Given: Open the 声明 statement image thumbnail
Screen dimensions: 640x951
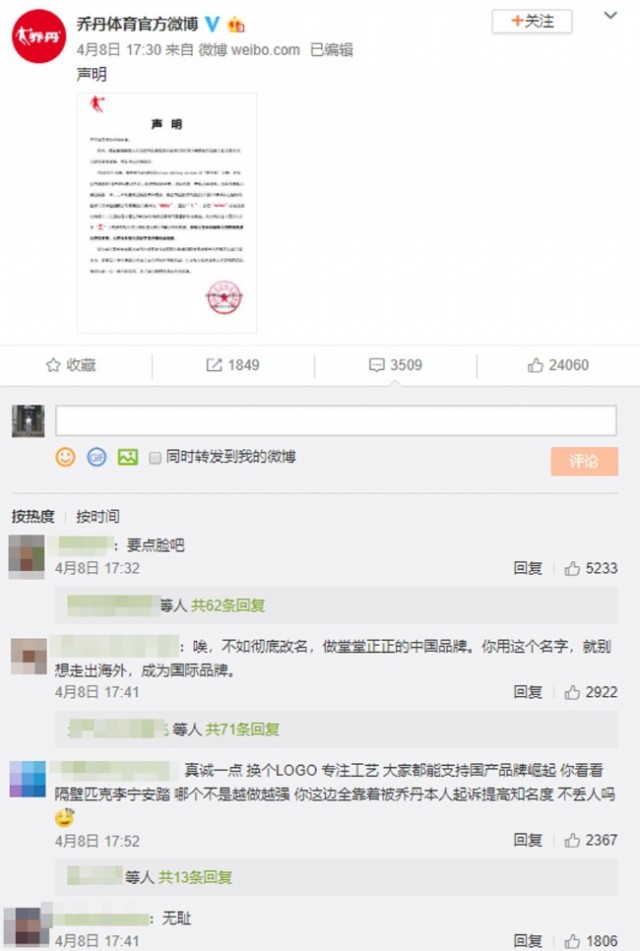Looking at the screenshot, I should [x=167, y=213].
